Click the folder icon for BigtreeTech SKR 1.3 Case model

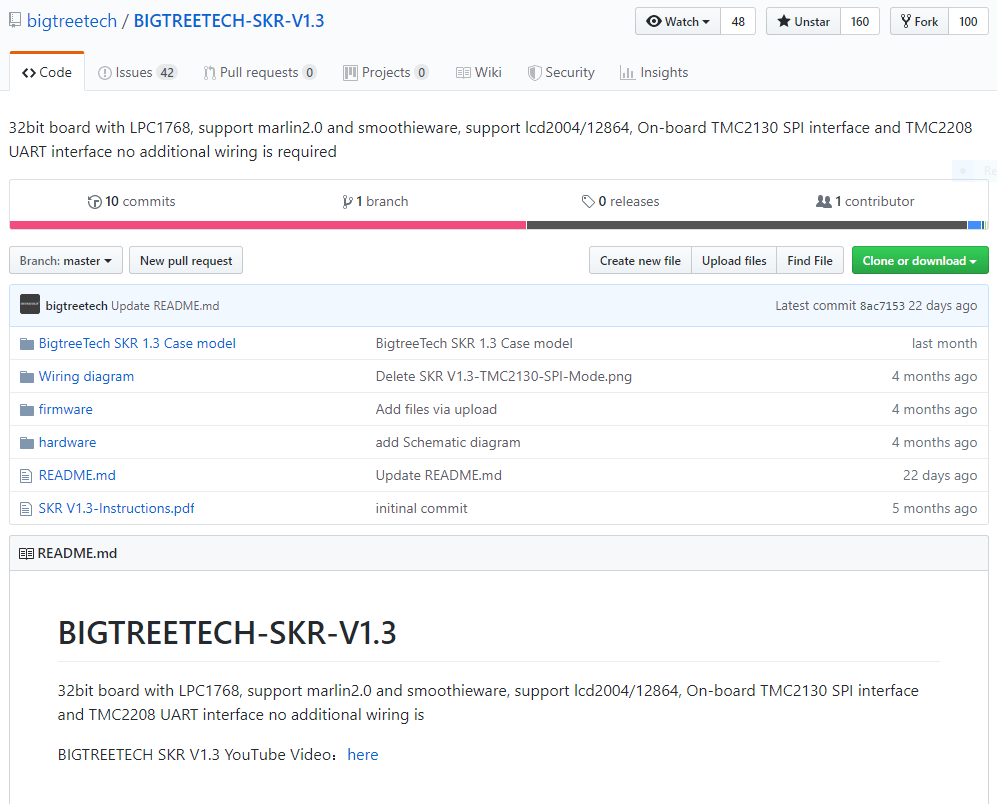click(x=27, y=344)
